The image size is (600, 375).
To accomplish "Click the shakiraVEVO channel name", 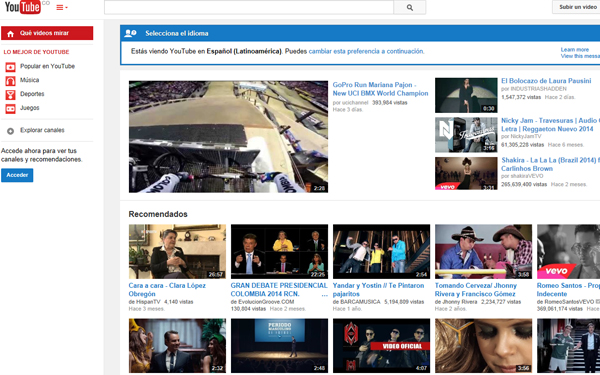I will [527, 176].
